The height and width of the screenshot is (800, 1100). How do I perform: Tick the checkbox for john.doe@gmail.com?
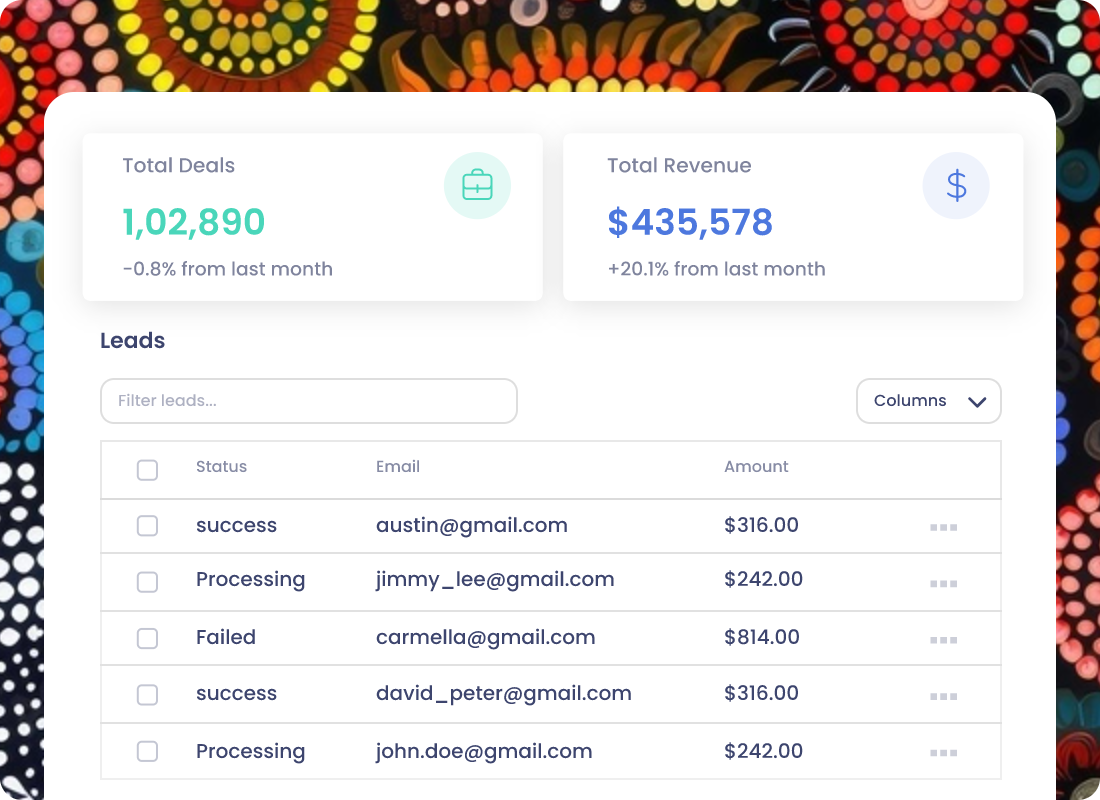coord(147,751)
